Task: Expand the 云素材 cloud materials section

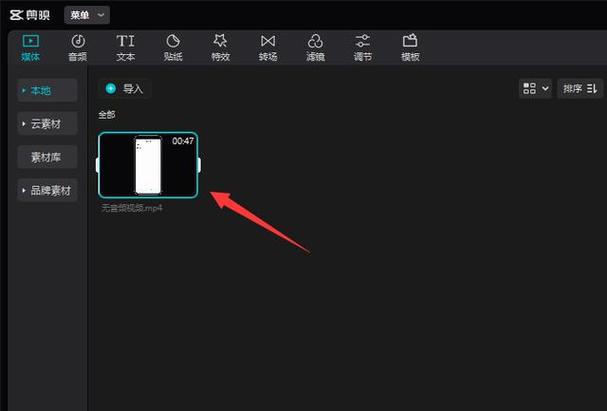Action: point(47,124)
